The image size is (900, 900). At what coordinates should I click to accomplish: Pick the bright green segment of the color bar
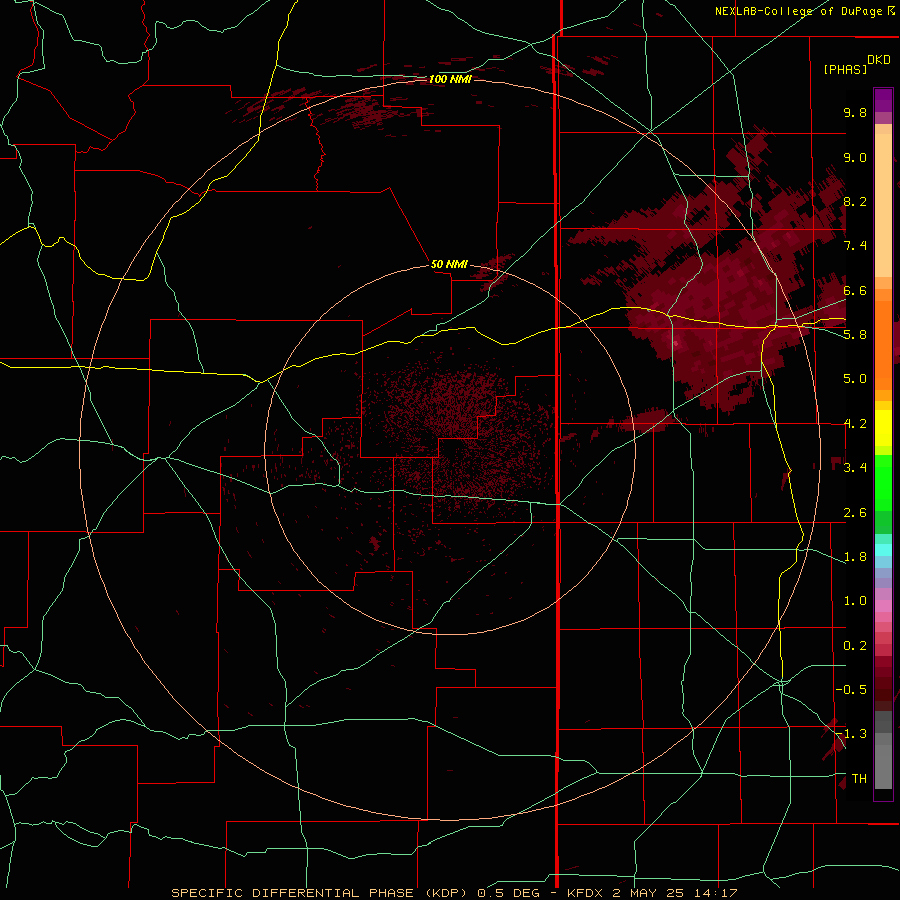[883, 482]
